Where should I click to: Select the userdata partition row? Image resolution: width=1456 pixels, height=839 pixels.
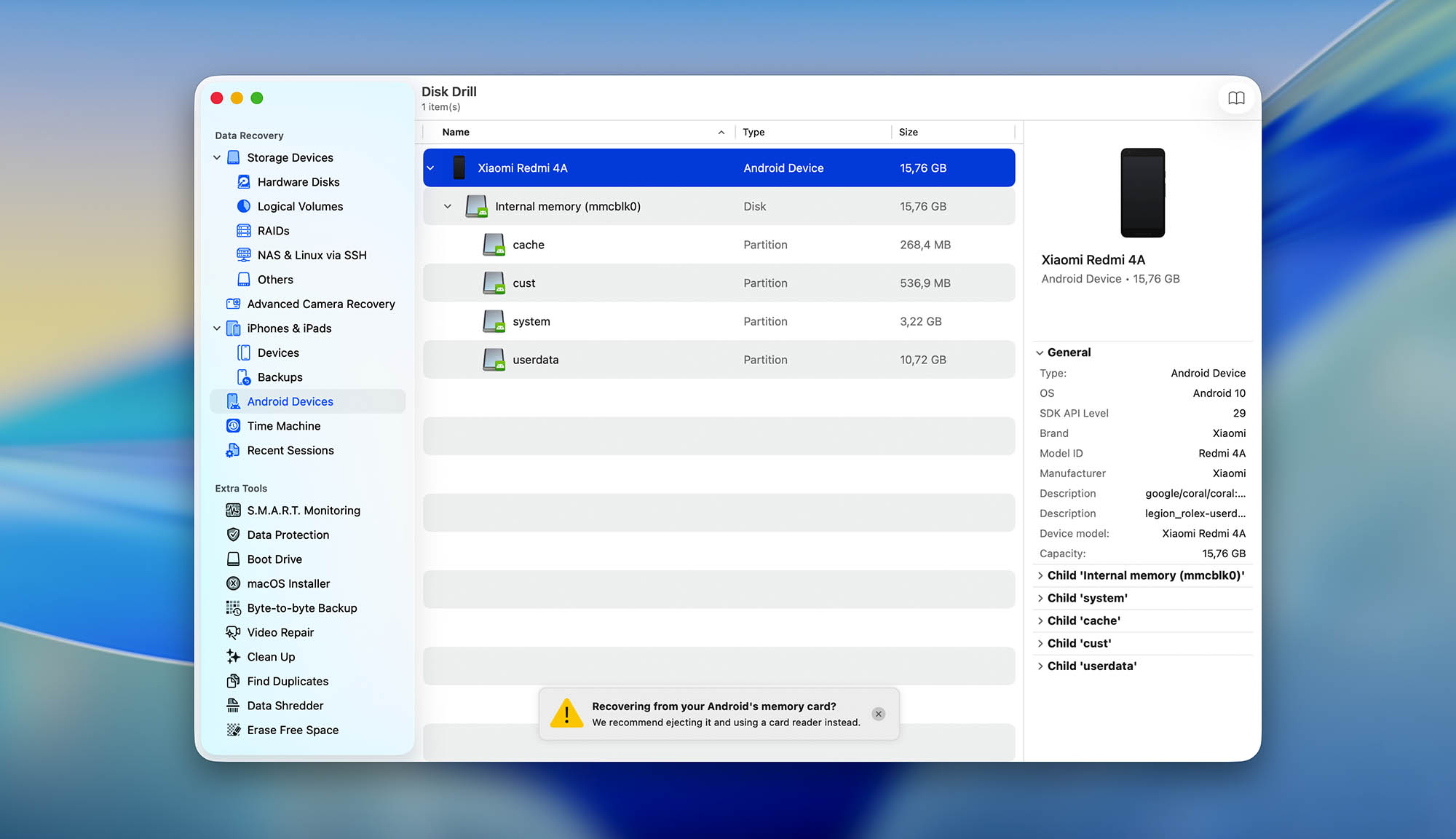click(535, 359)
